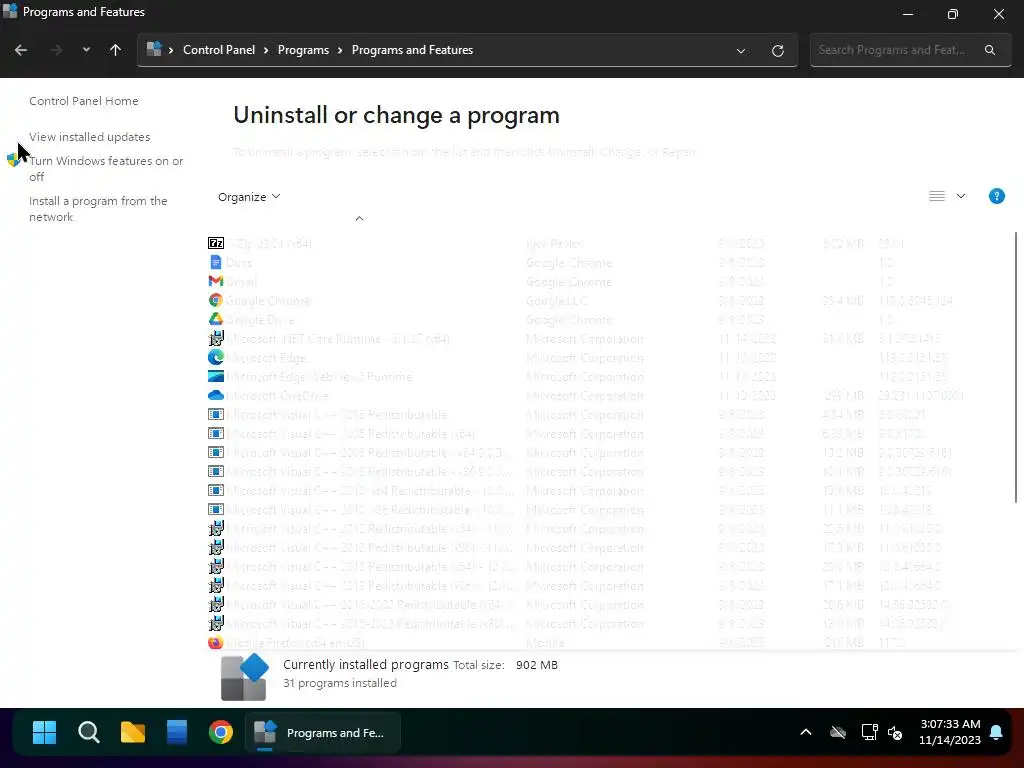Click the refresh icon in address bar

777,50
